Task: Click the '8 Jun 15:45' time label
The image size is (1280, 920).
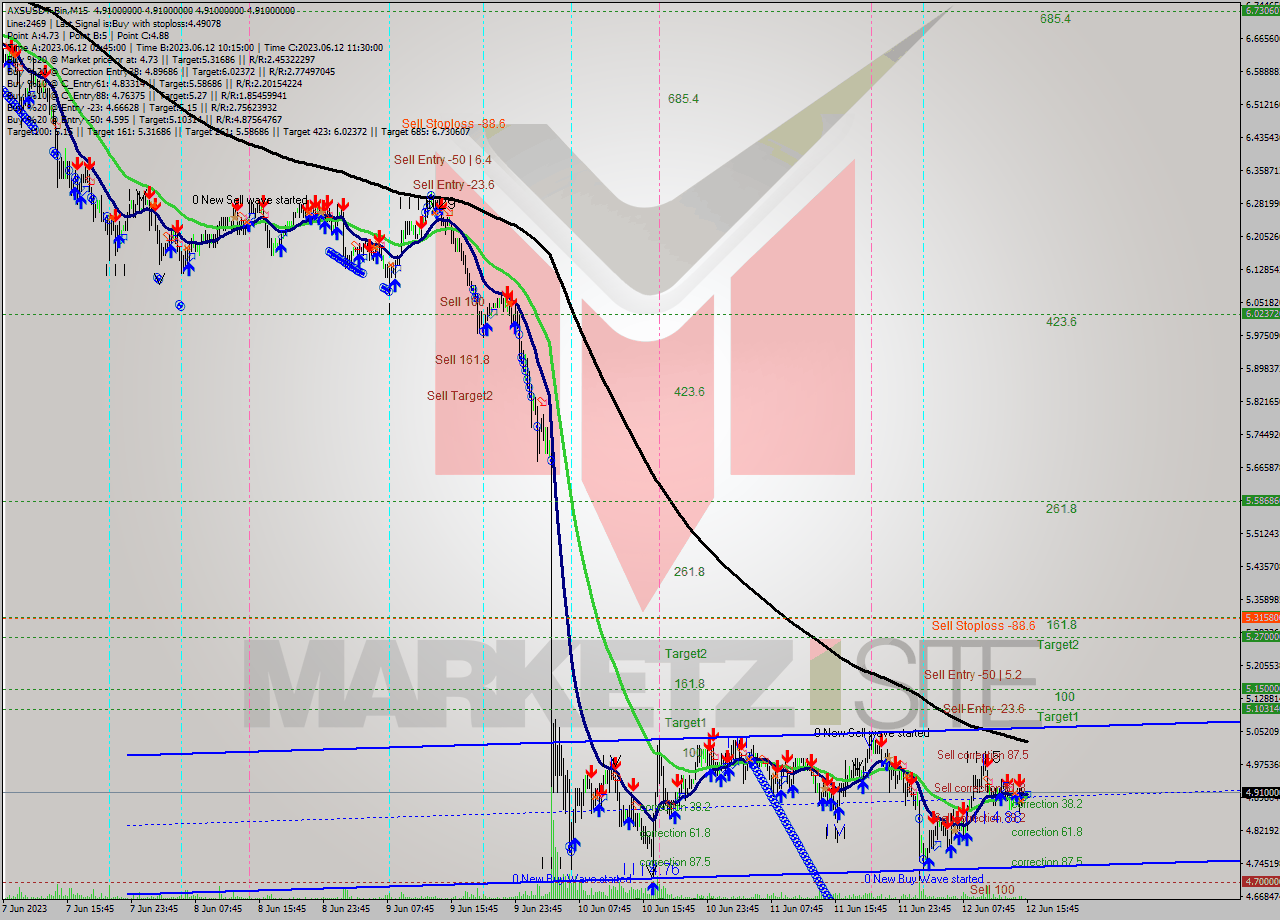Action: 283,909
